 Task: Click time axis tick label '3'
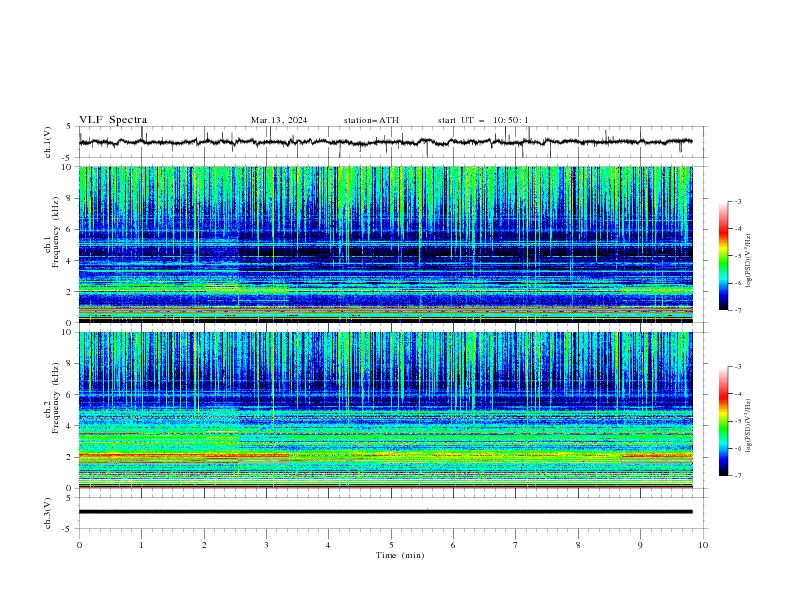click(266, 545)
